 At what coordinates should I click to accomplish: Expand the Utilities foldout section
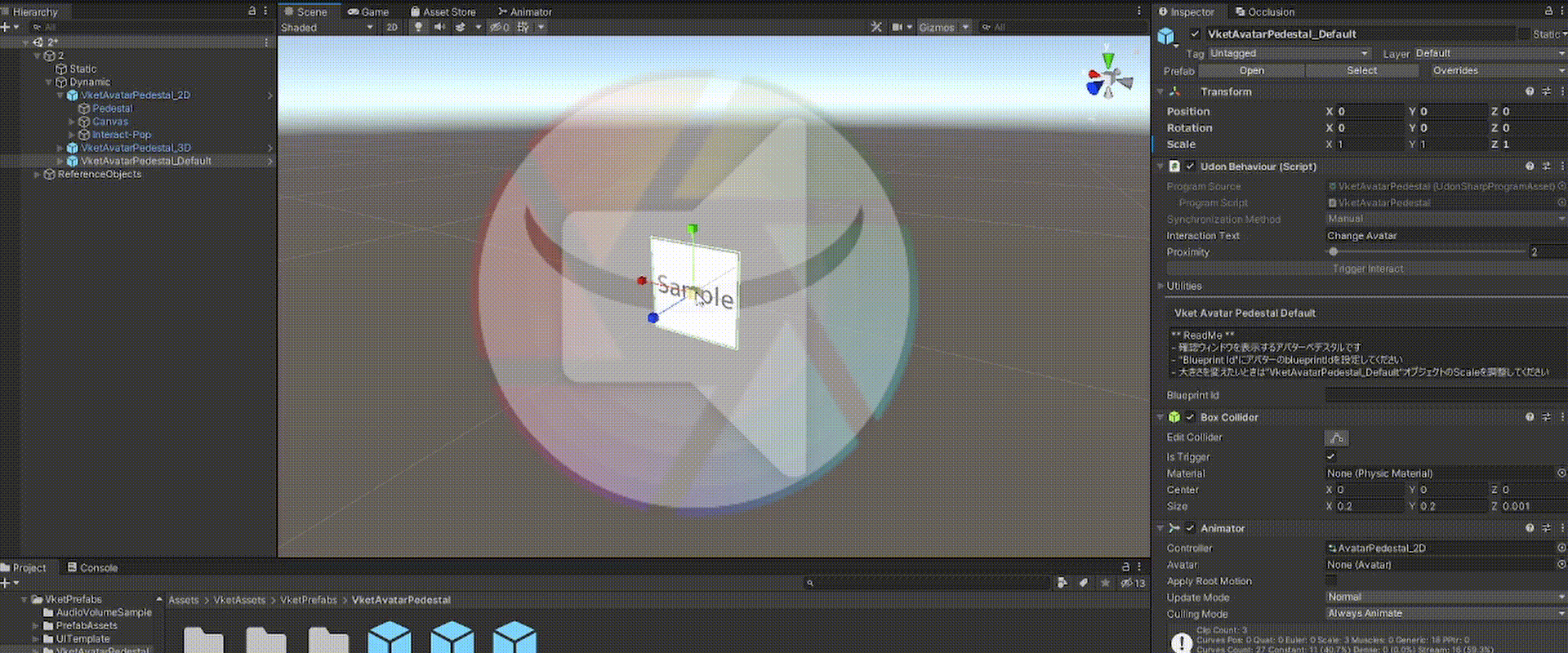pyautogui.click(x=1161, y=286)
